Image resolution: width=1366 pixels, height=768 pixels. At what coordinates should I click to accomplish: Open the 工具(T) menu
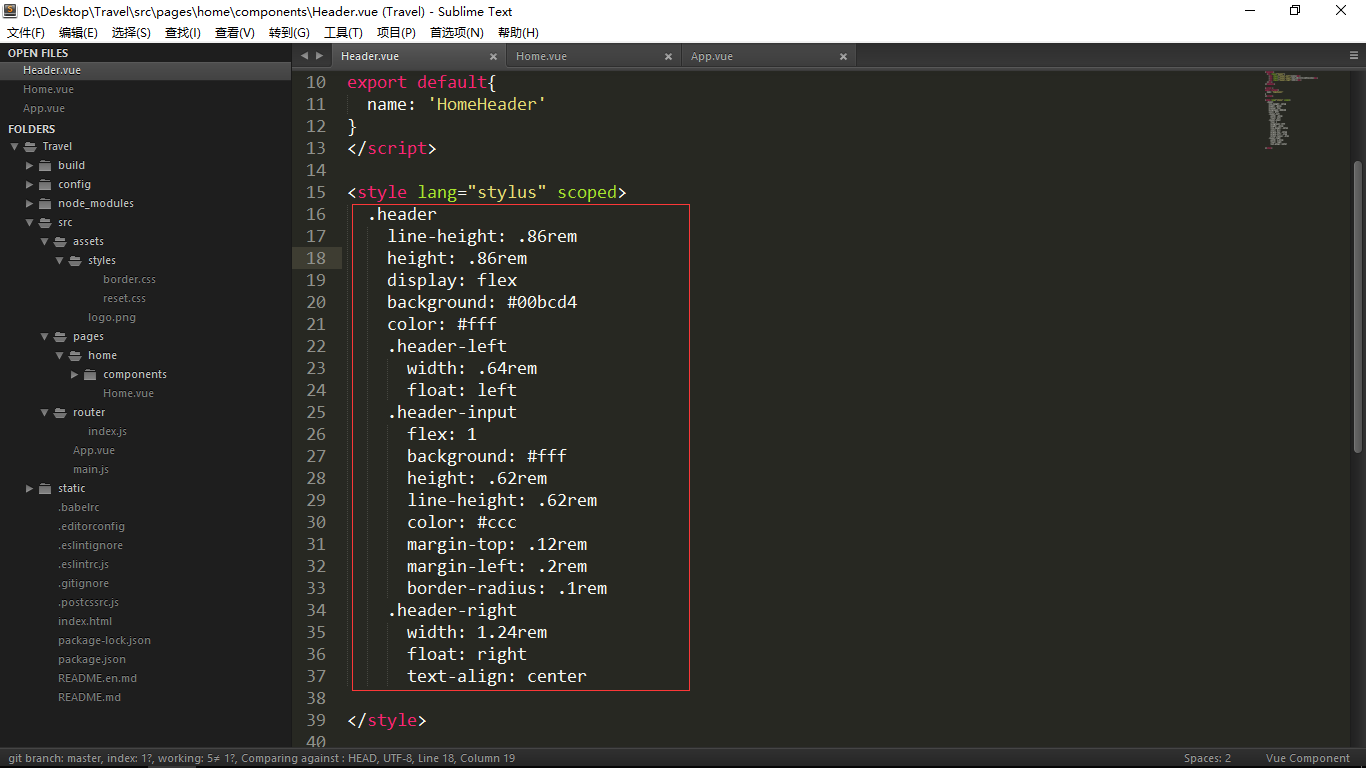pyautogui.click(x=343, y=33)
